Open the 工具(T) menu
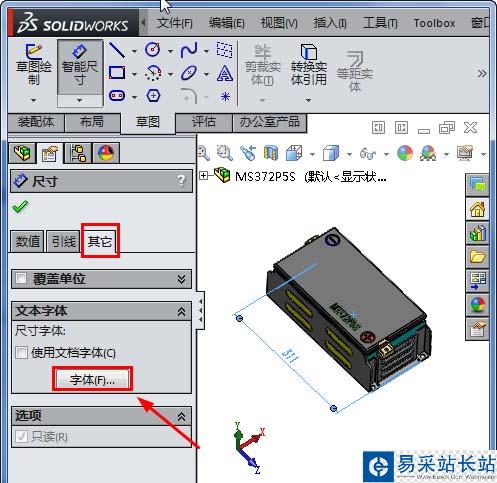 tap(380, 23)
